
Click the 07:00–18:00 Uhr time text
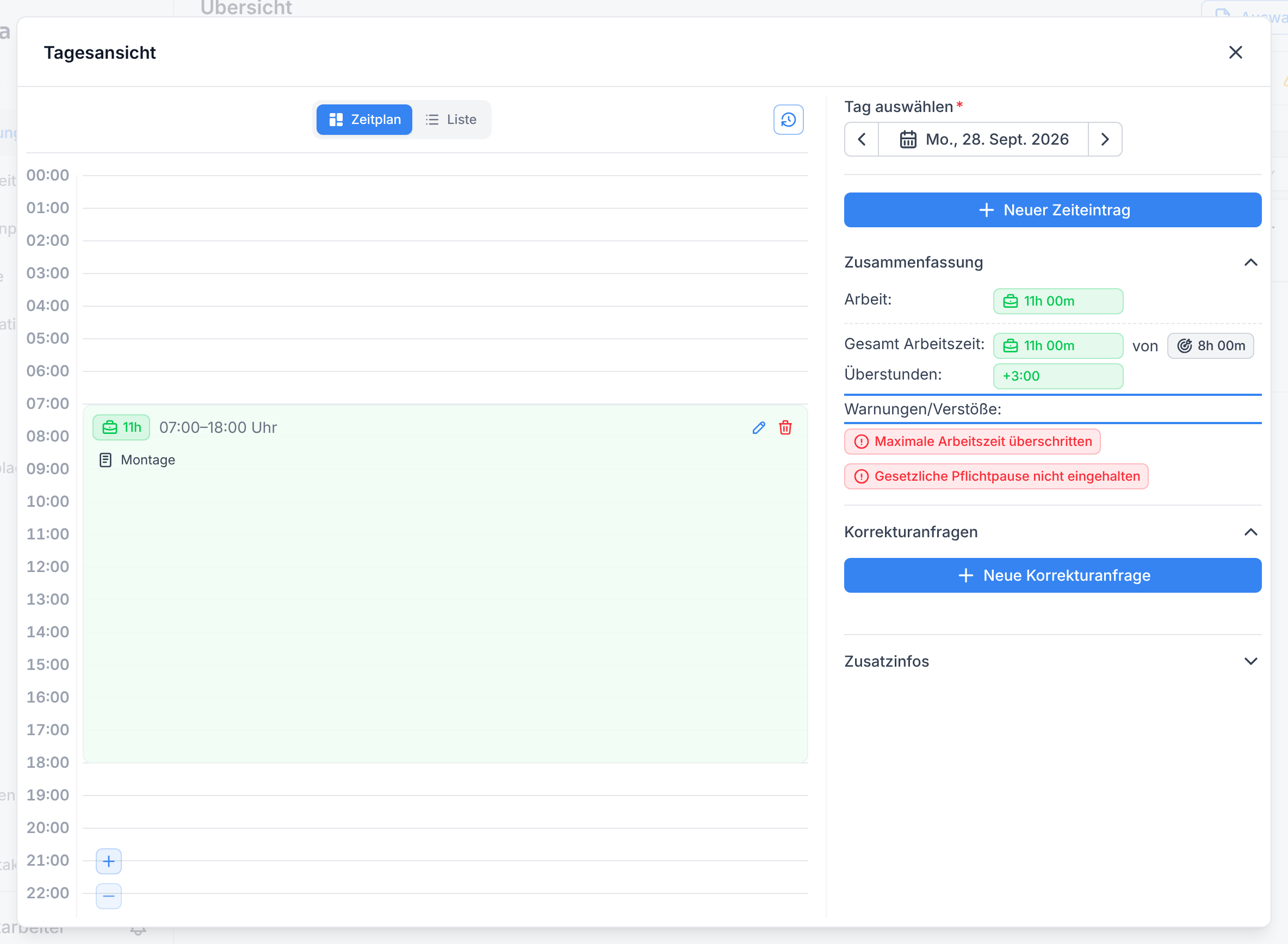218,427
